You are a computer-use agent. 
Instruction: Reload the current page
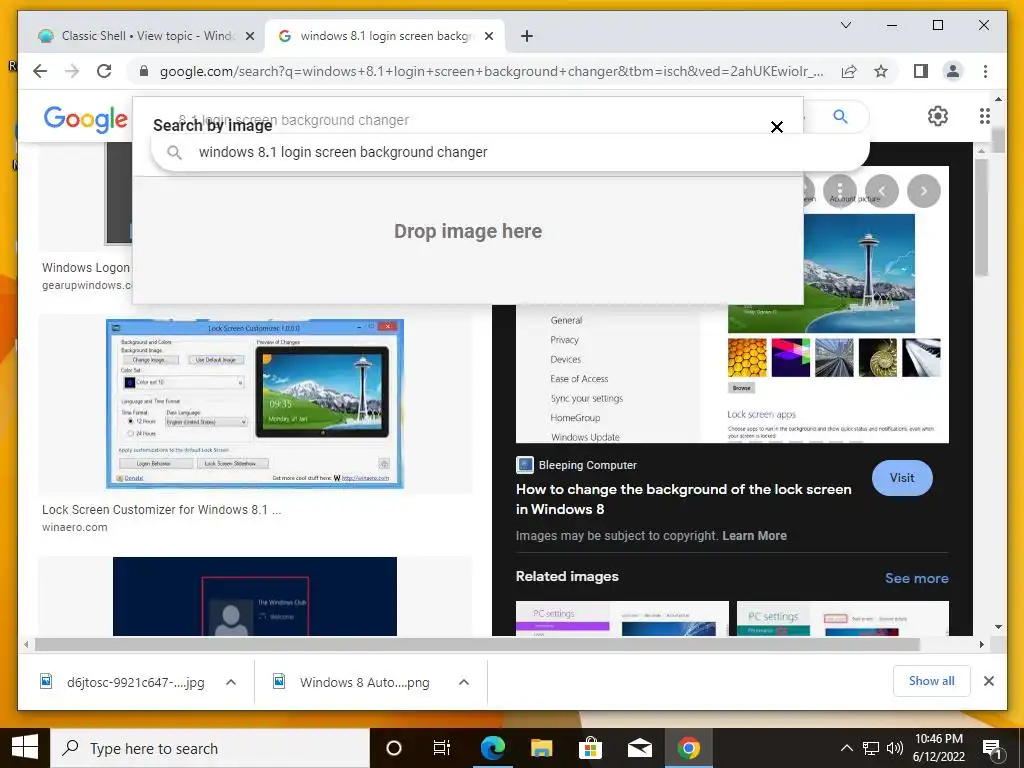click(x=104, y=71)
